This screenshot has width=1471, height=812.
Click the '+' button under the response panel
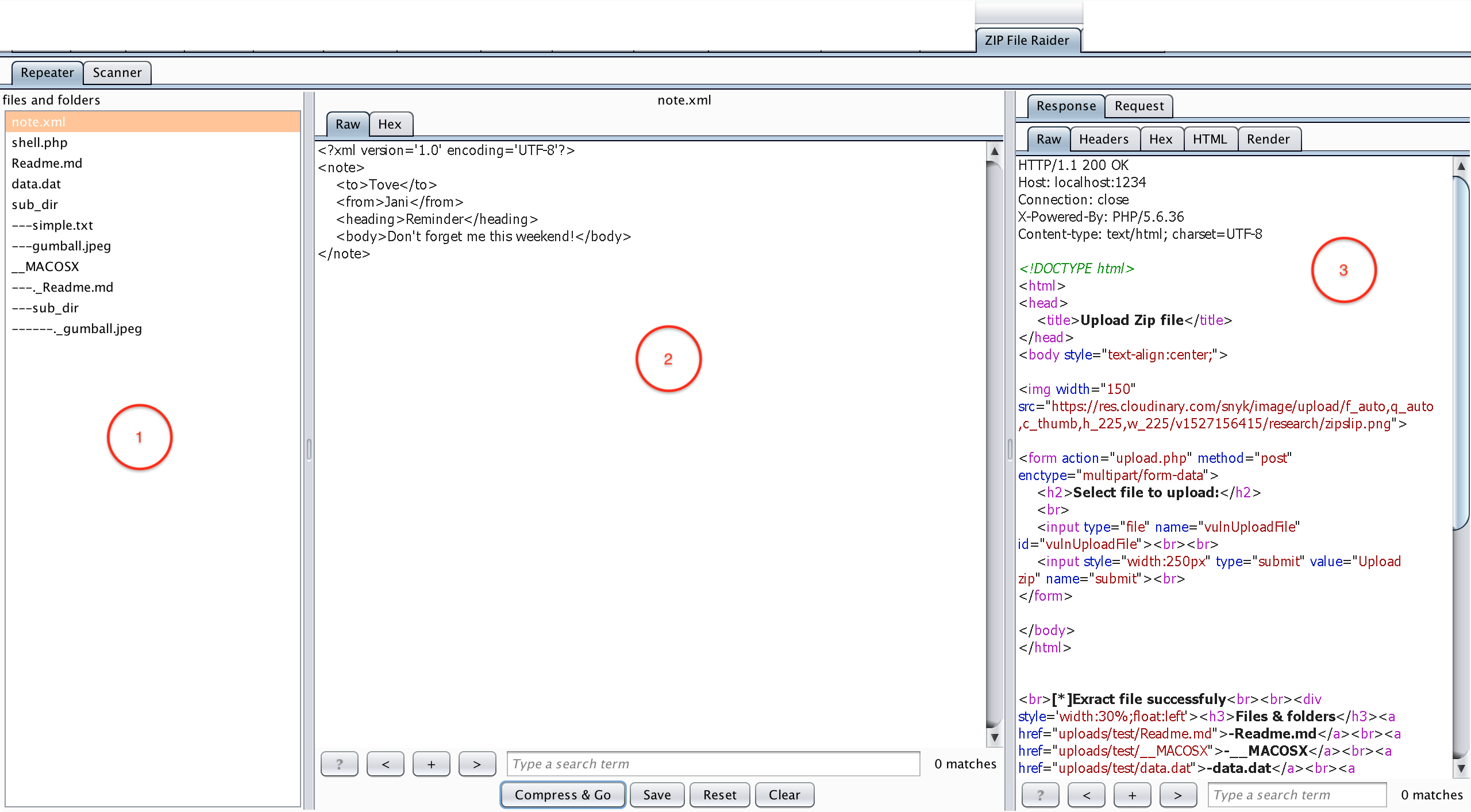1132,795
